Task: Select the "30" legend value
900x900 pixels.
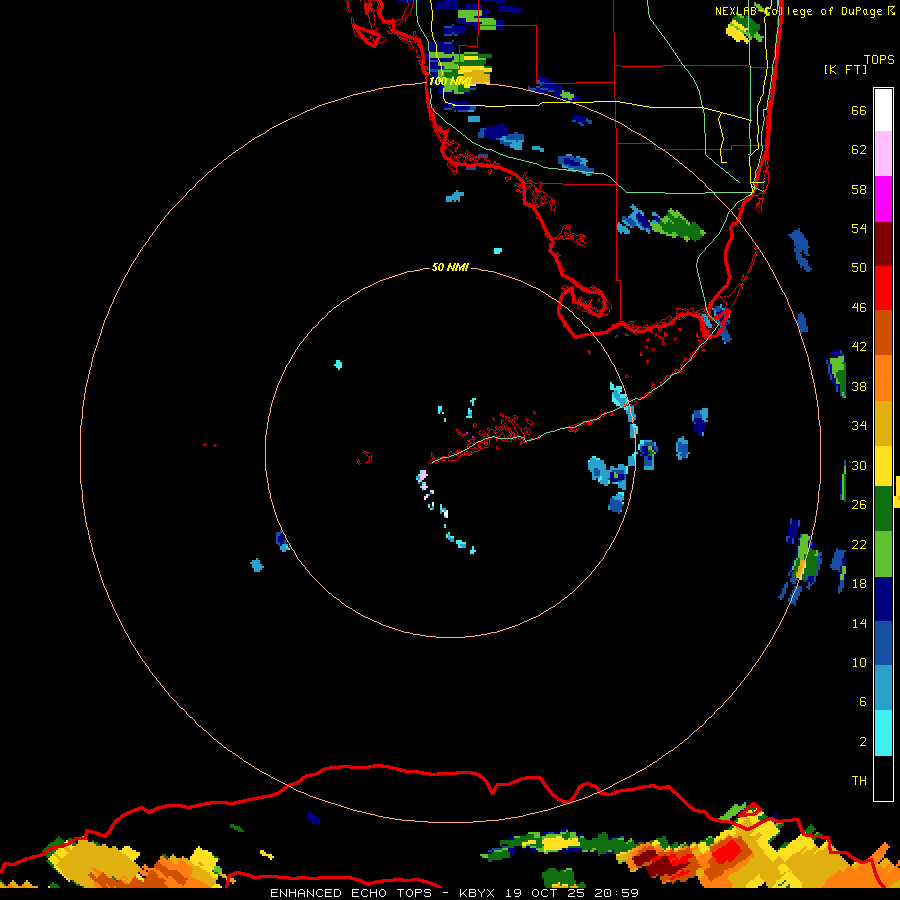Action: [859, 465]
